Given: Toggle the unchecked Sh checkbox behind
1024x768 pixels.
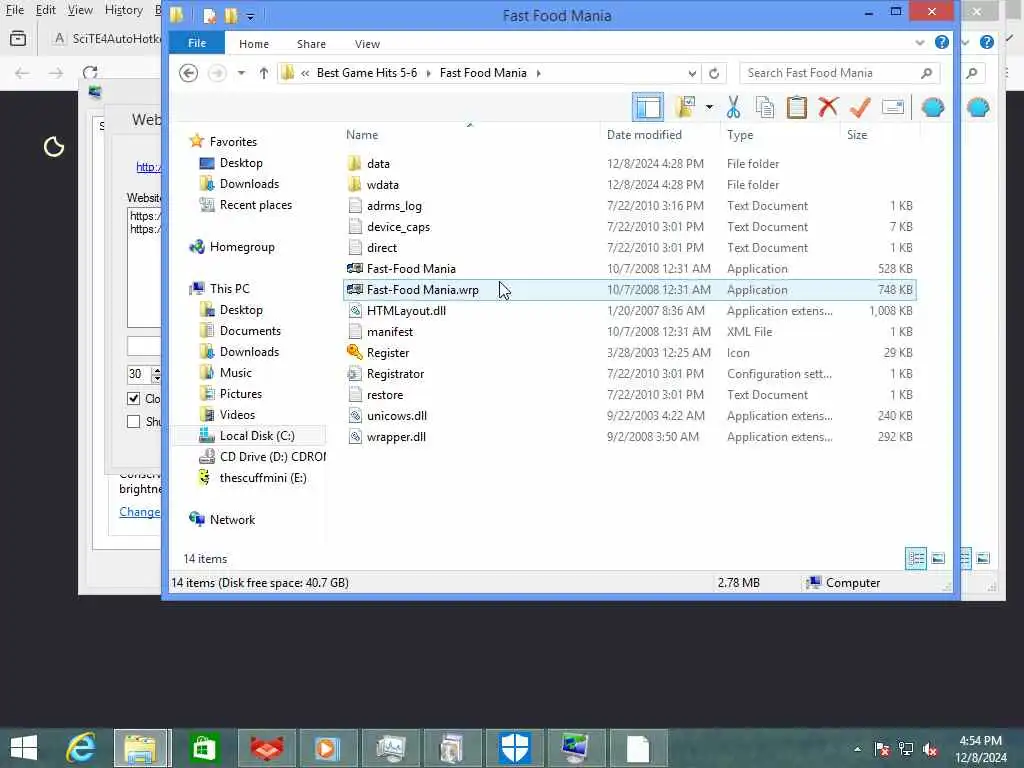Looking at the screenshot, I should click(x=133, y=421).
